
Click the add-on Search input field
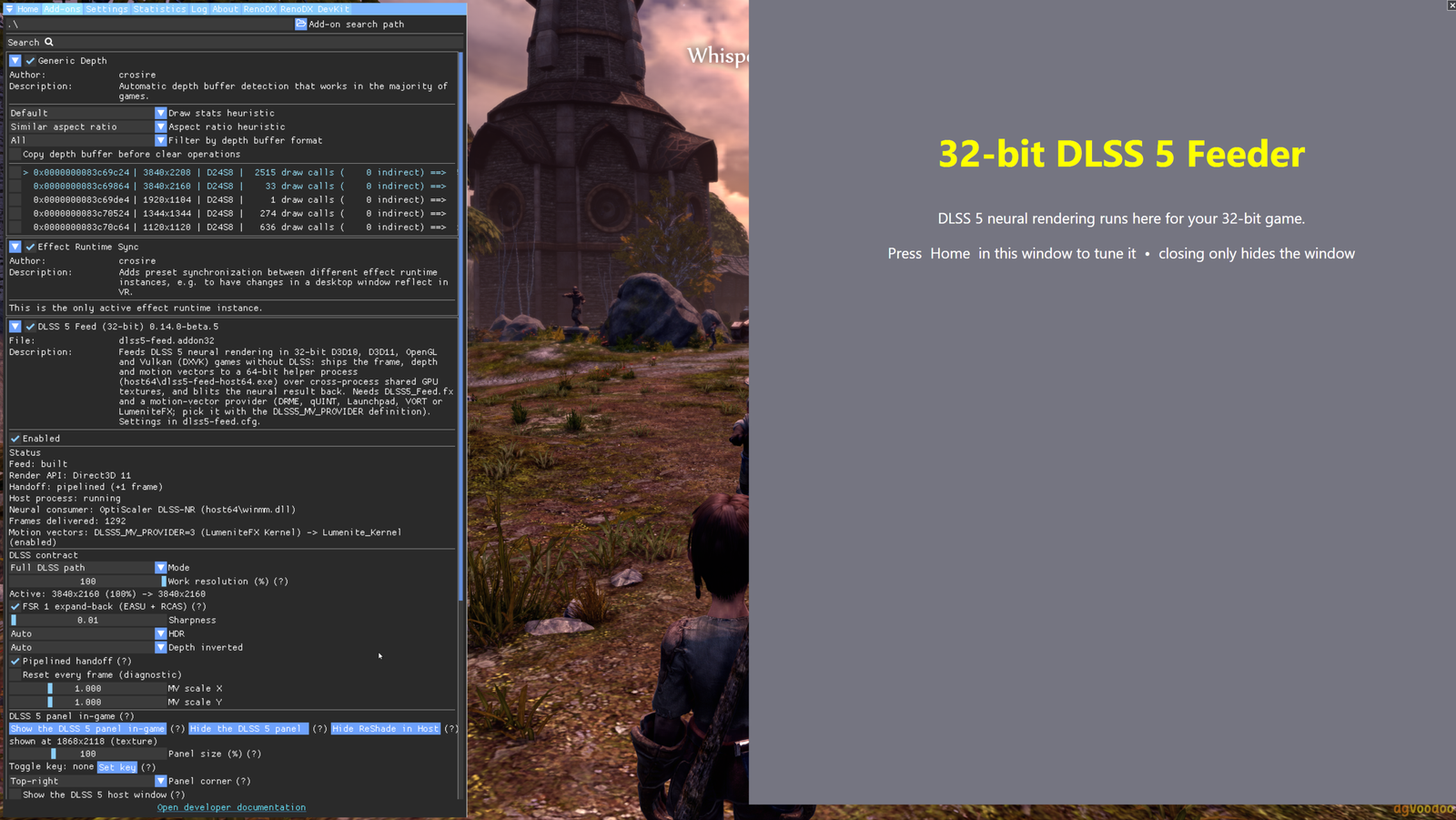[x=235, y=42]
